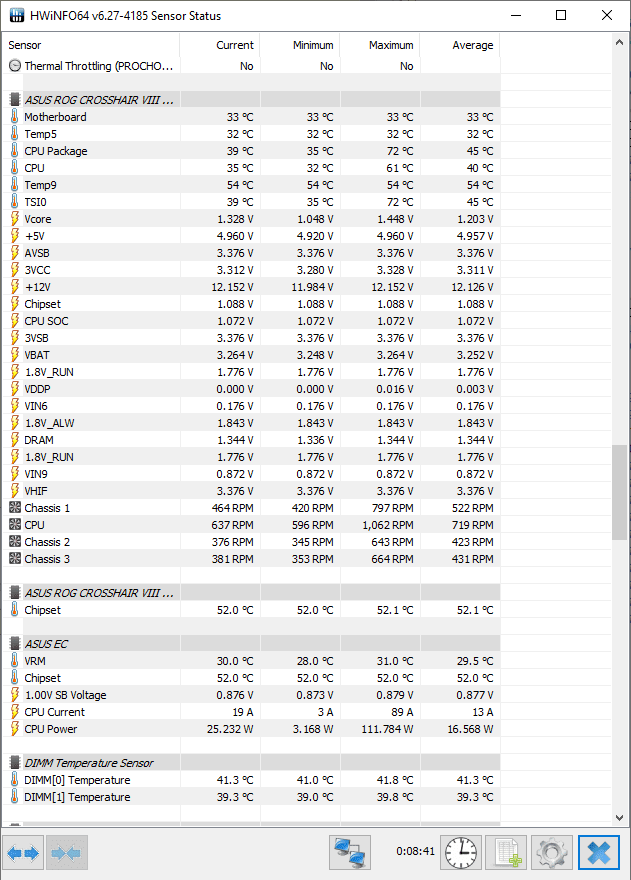The height and width of the screenshot is (880, 631).
Task: Select the 1.00V SB Voltage row
Action: 251,695
